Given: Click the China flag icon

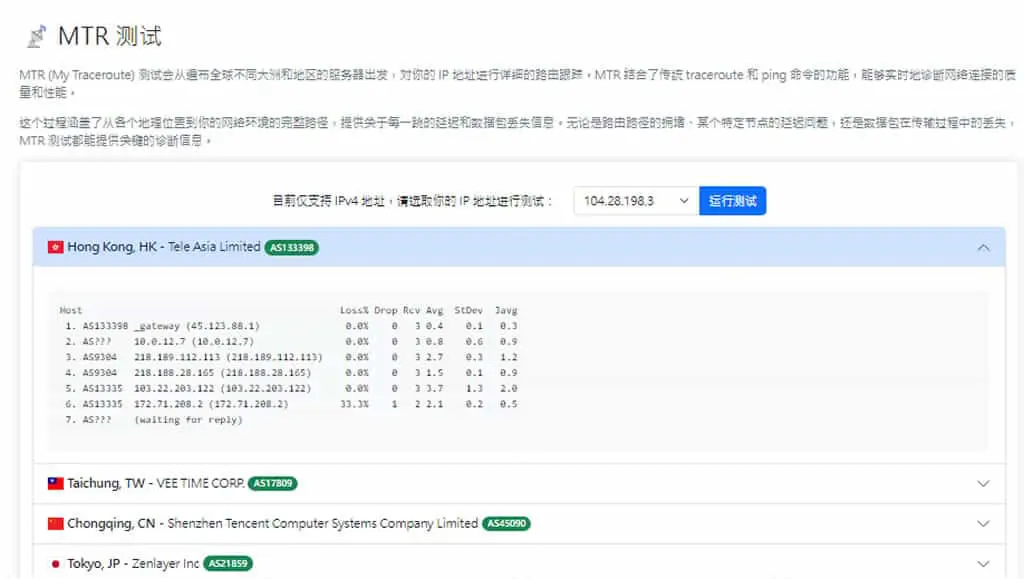Looking at the screenshot, I should point(56,524).
